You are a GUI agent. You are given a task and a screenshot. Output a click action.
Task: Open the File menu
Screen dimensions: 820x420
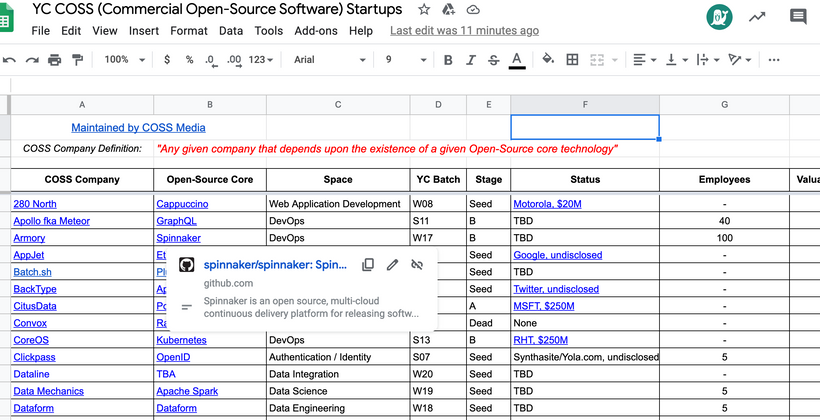pos(40,31)
